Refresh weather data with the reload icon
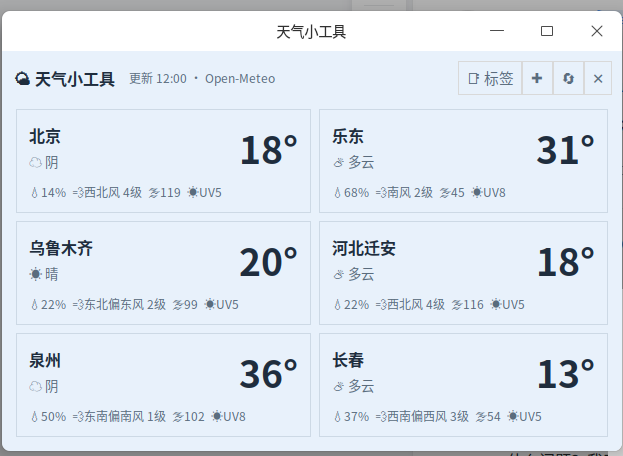This screenshot has width=623, height=456. [568, 78]
